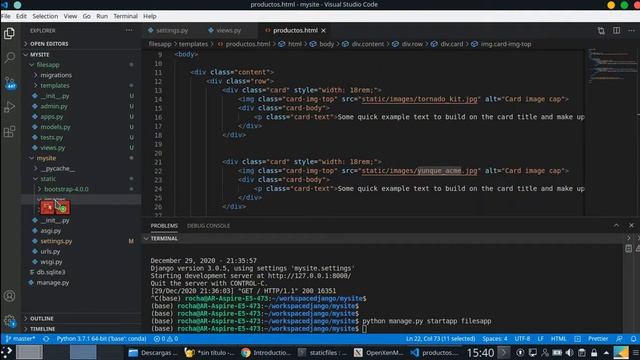Open models.py in explorer
This screenshot has width=640, height=360.
(x=81, y=127)
